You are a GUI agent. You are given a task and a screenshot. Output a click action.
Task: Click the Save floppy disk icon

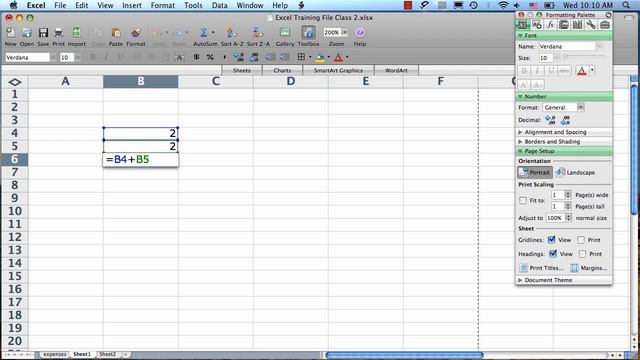(x=43, y=33)
